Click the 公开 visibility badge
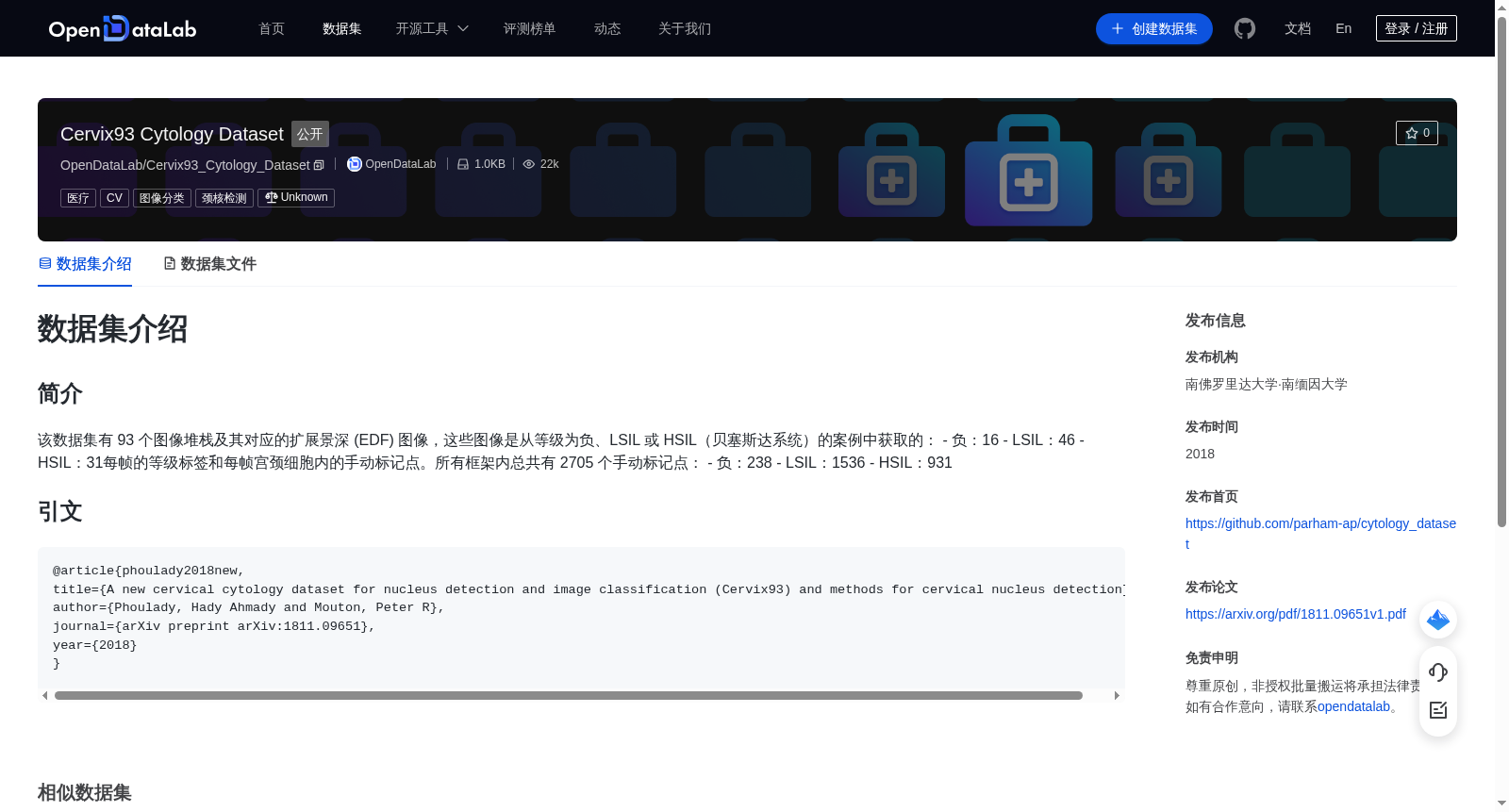The height and width of the screenshot is (812, 1509). point(310,134)
